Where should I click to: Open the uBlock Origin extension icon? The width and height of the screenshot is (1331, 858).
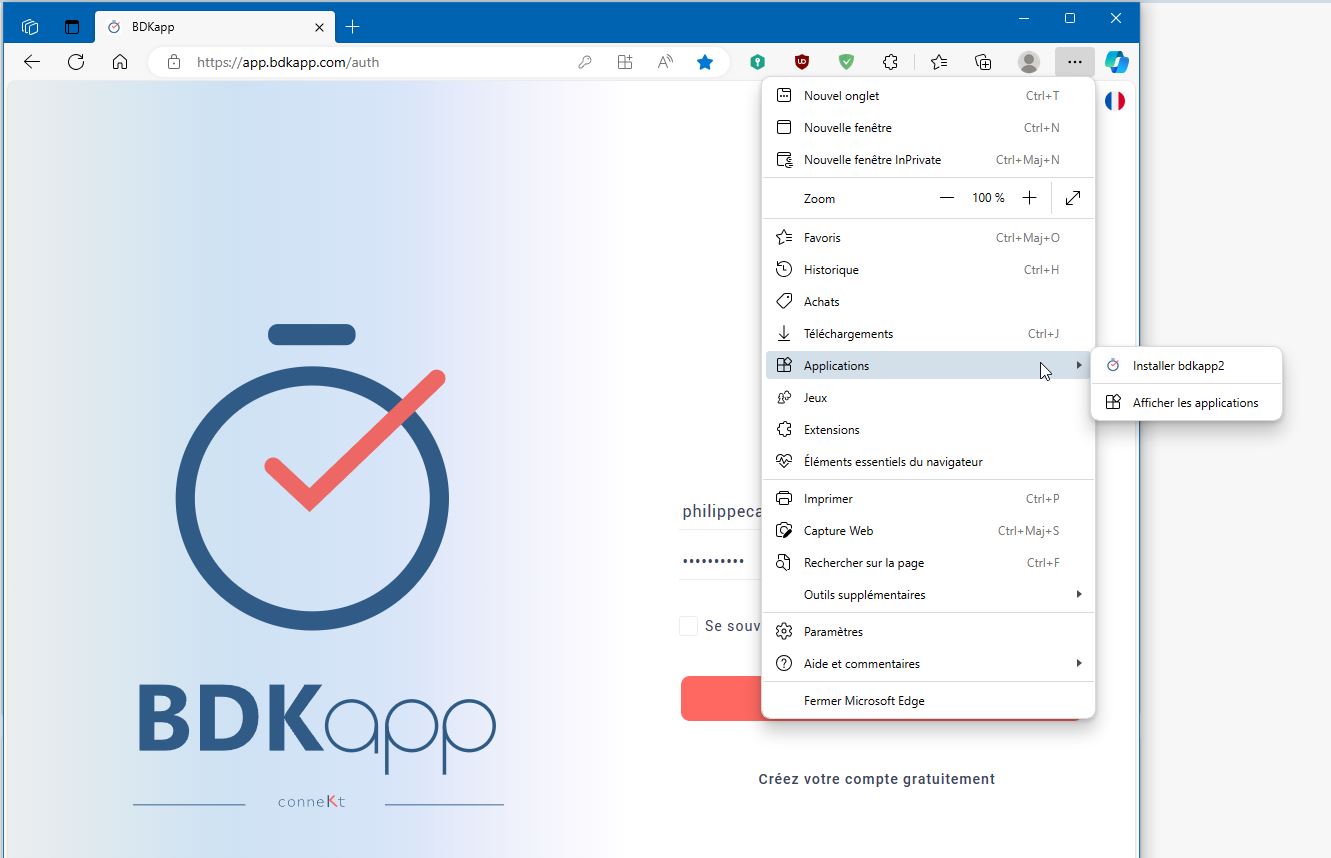802,62
